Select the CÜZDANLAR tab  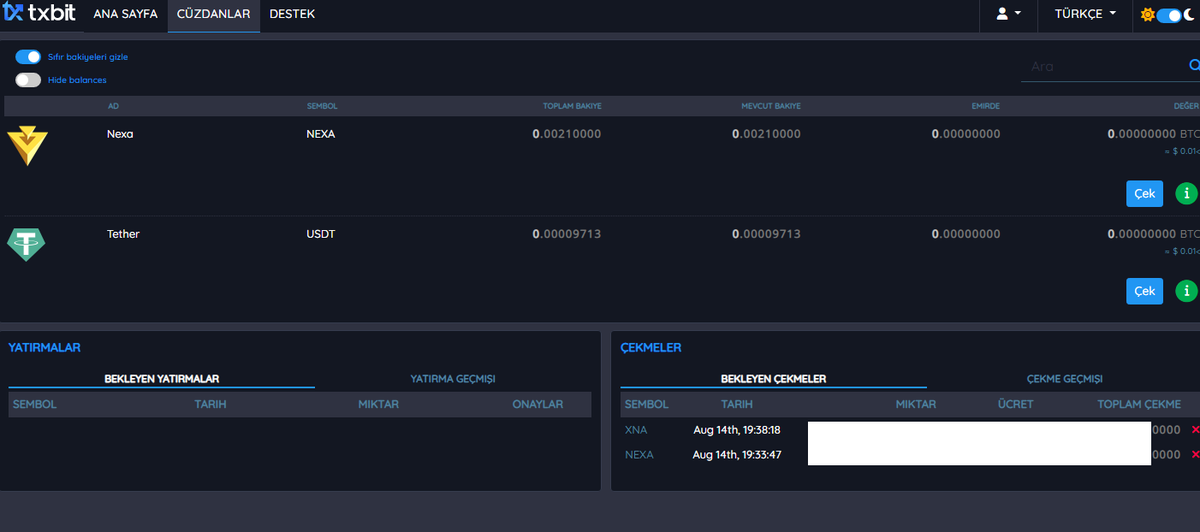(x=214, y=15)
